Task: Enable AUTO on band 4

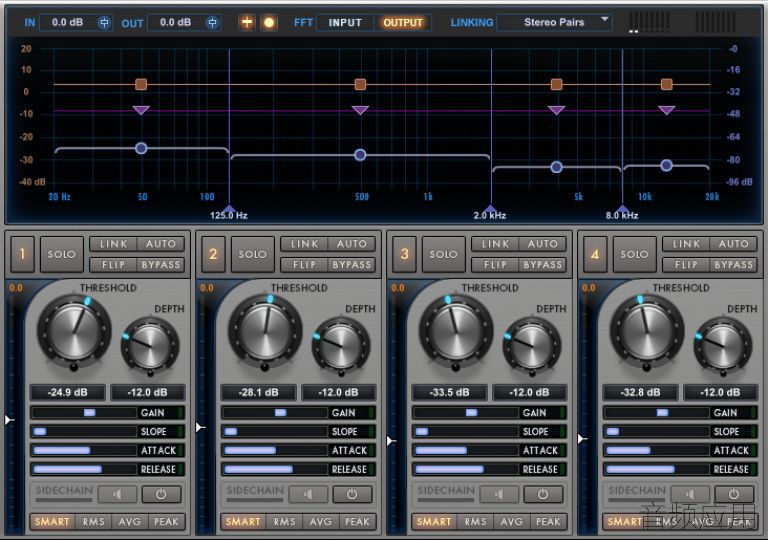Action: 734,244
